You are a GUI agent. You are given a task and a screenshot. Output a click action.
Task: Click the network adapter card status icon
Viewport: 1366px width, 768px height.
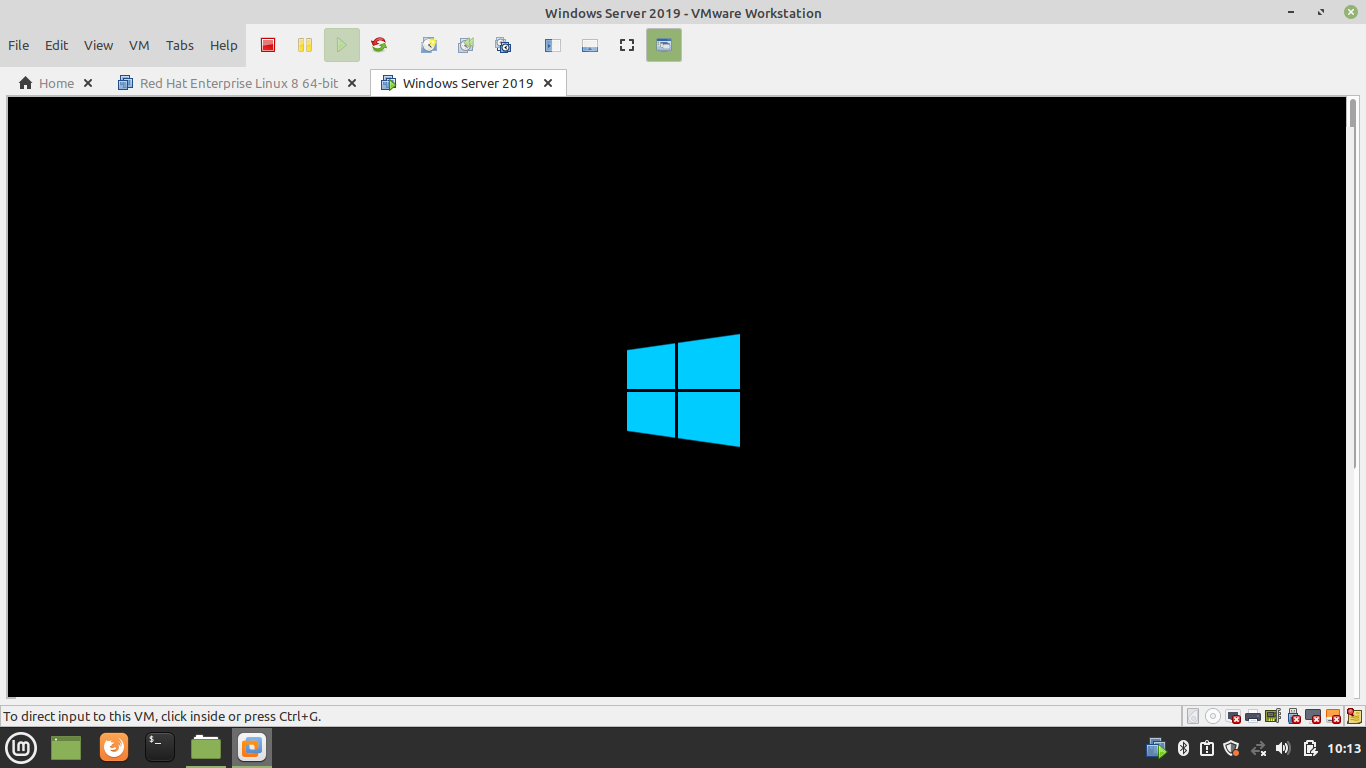click(1273, 716)
